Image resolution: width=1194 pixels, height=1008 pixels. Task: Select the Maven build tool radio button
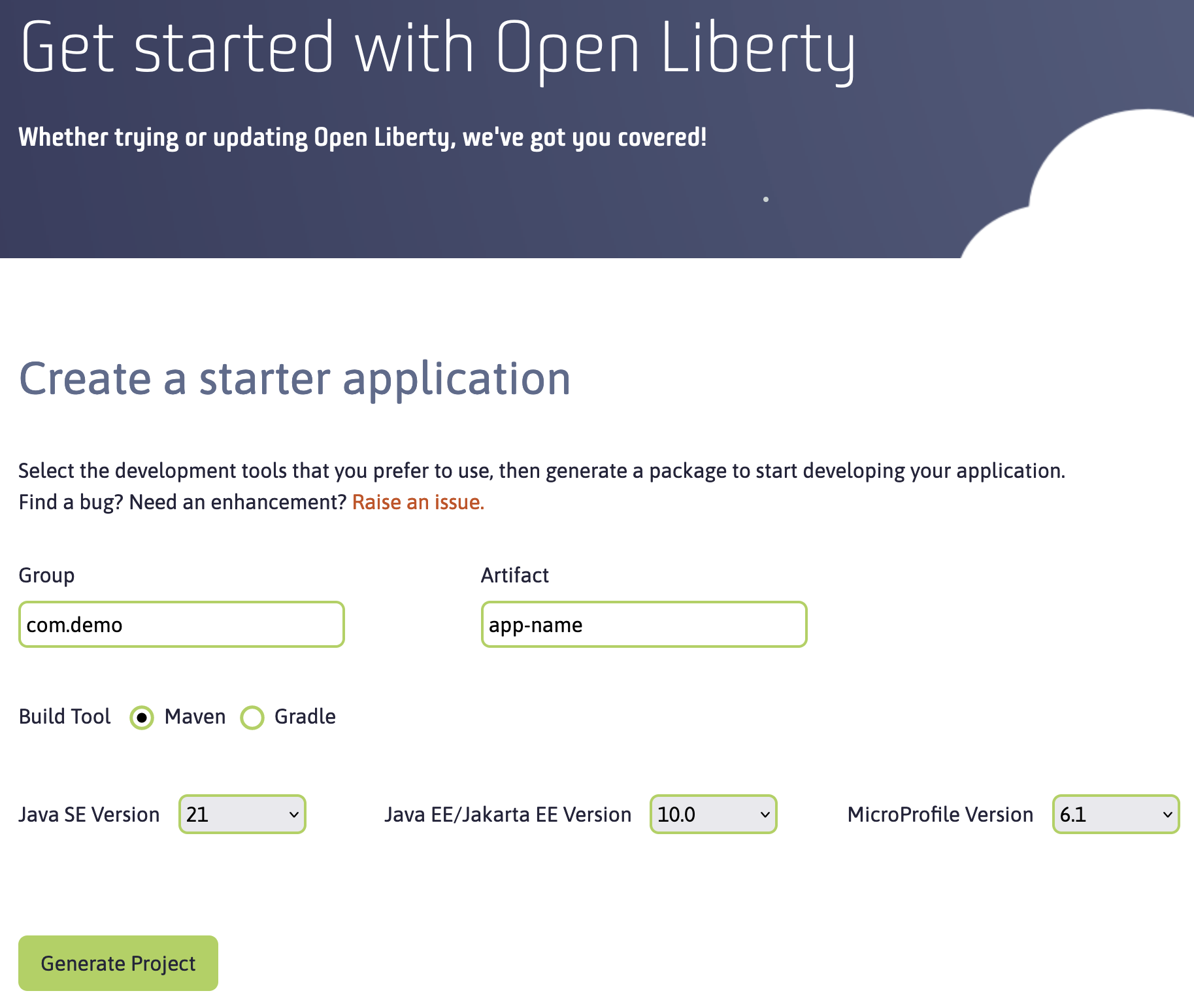(x=142, y=717)
